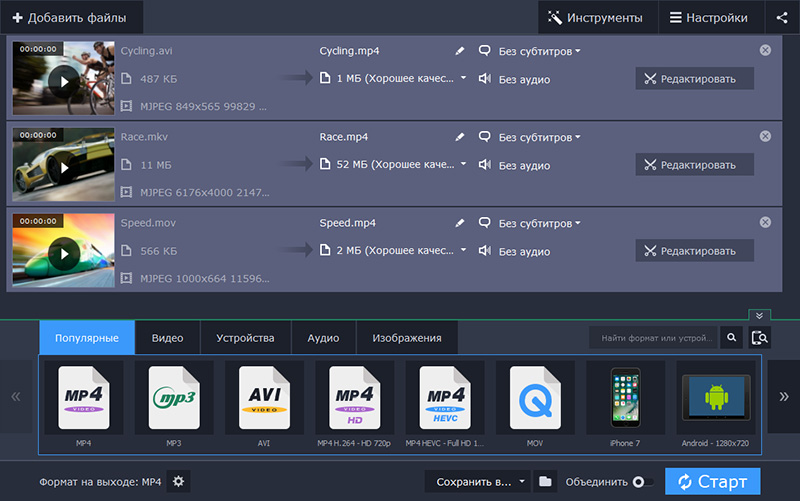
Task: Click the device detection icon
Action: coord(761,338)
